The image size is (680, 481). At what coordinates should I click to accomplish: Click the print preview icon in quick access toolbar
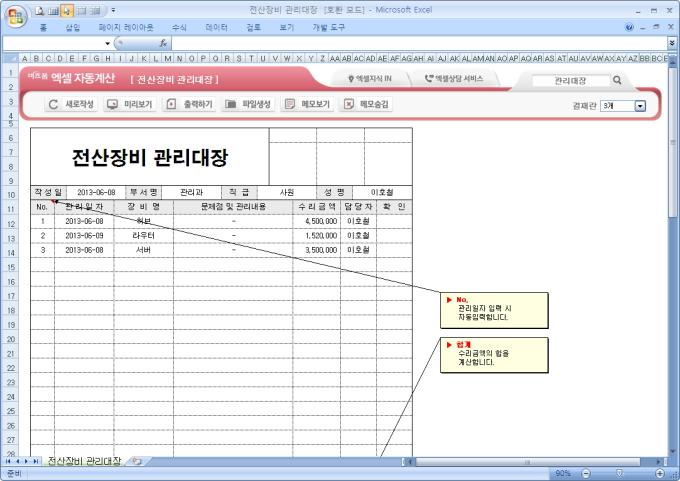[40, 10]
